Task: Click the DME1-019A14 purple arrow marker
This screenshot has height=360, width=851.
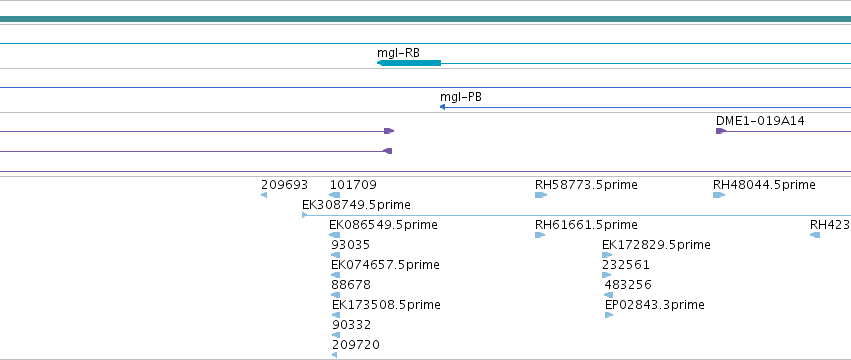Action: [721, 131]
